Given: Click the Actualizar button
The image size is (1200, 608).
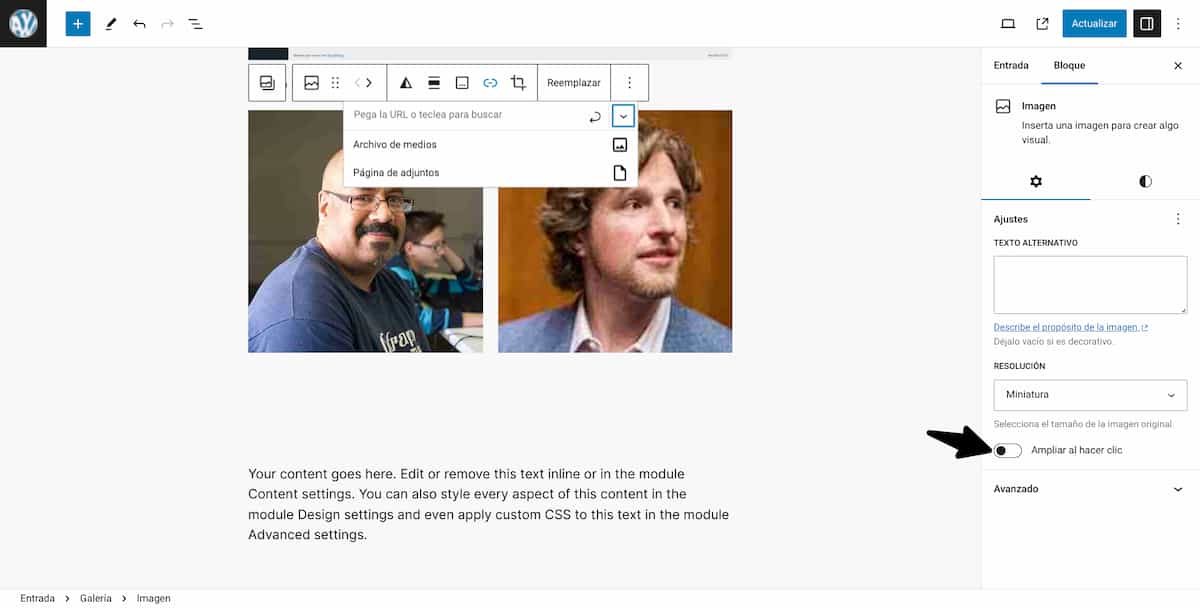Looking at the screenshot, I should tap(1094, 24).
